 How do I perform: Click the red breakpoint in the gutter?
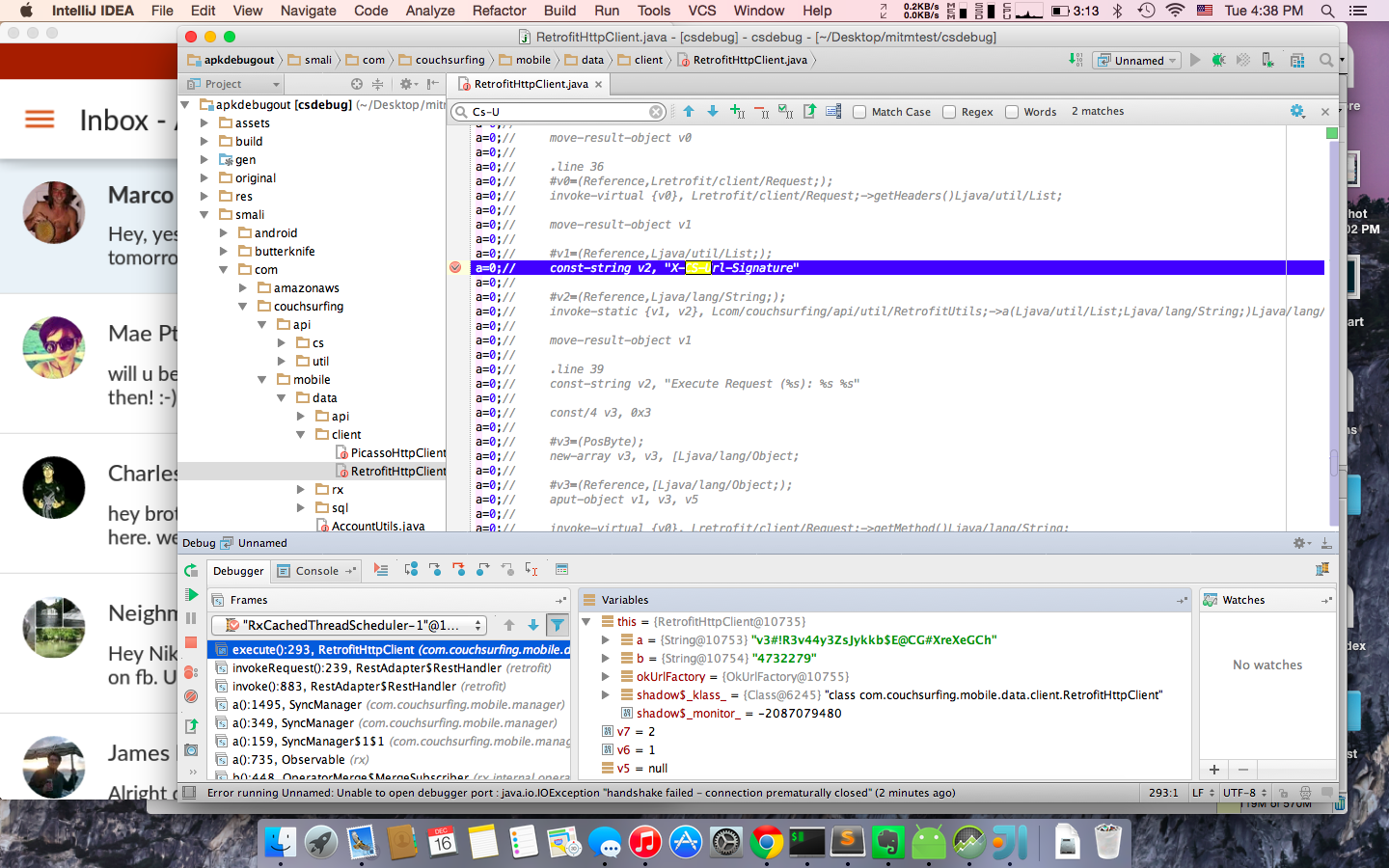[454, 268]
